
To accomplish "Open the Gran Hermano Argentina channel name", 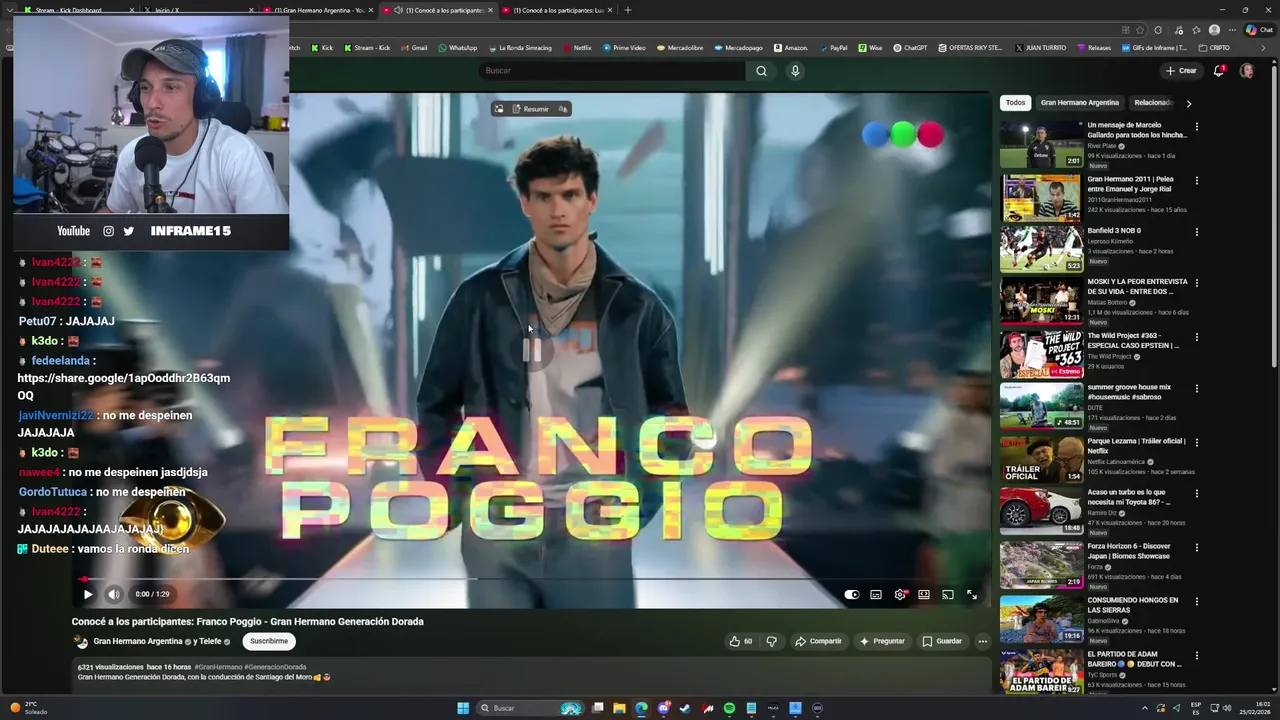I will tap(138, 641).
